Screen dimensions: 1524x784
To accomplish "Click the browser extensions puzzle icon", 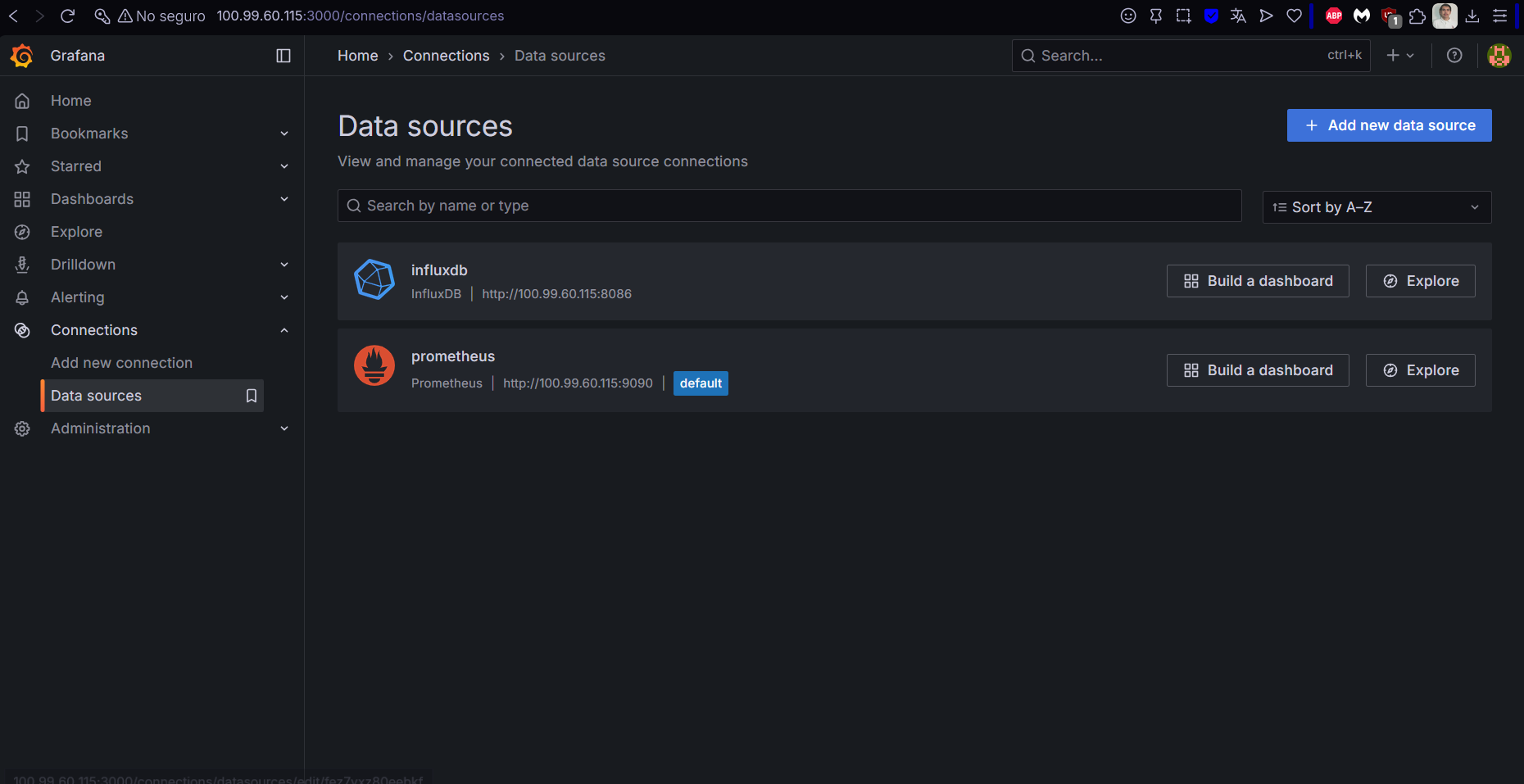I will (x=1417, y=16).
